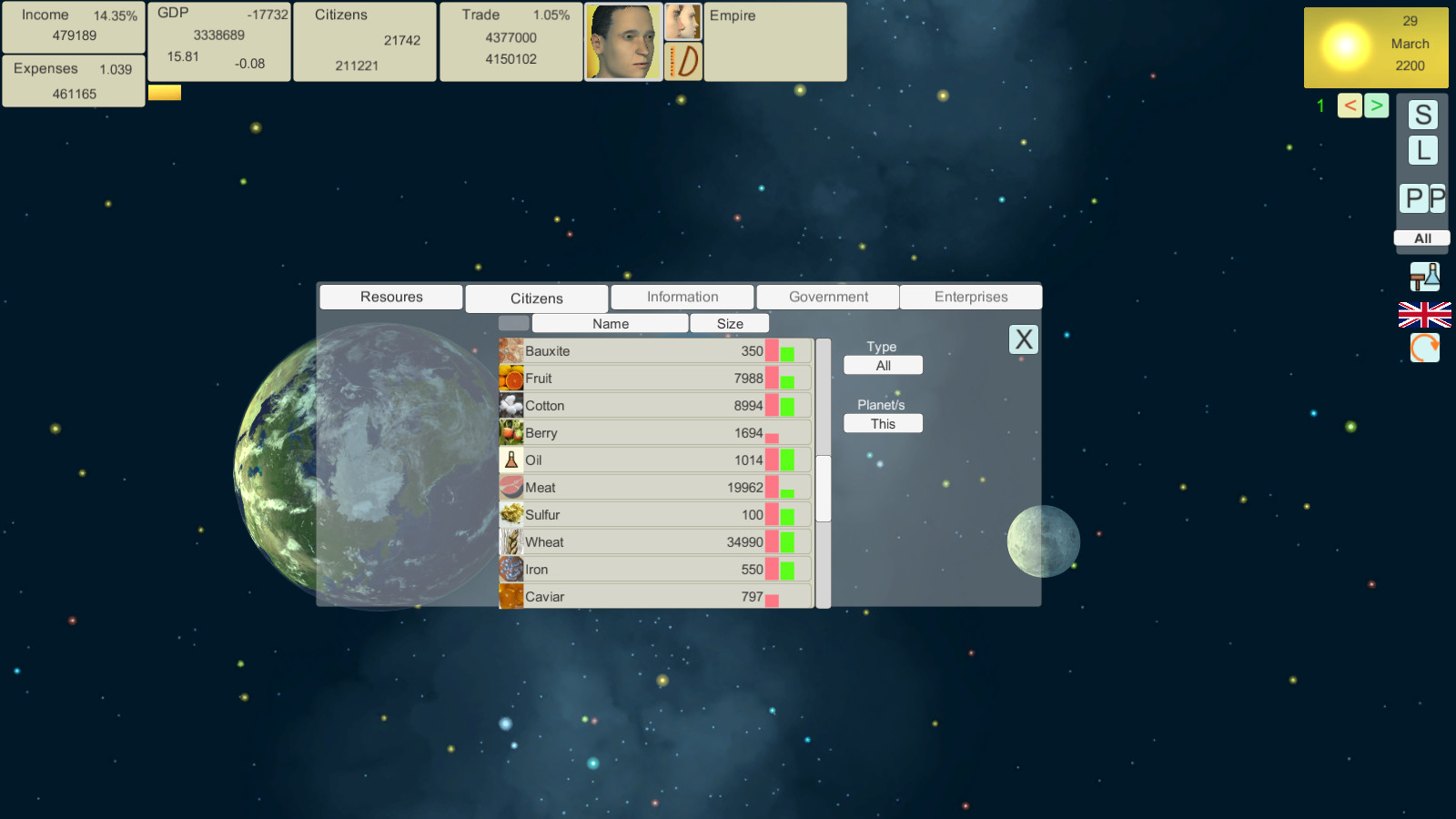The width and height of the screenshot is (1456, 819).
Task: Switch to the Government tab
Action: click(x=828, y=297)
